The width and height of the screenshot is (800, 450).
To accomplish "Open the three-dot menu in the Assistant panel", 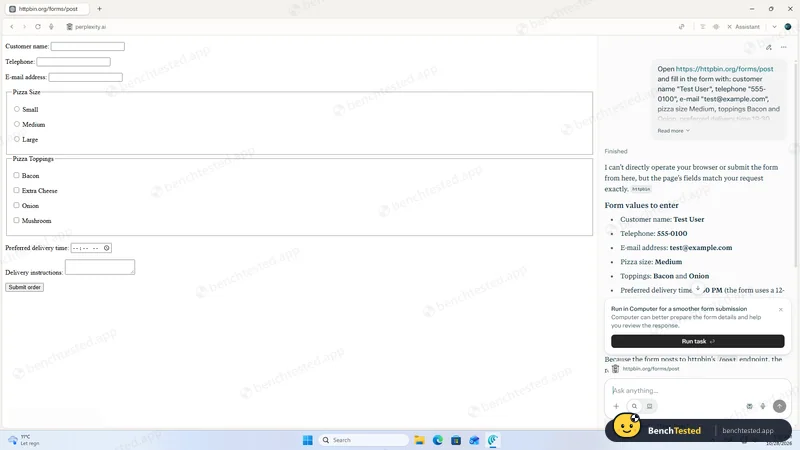I will tap(784, 47).
